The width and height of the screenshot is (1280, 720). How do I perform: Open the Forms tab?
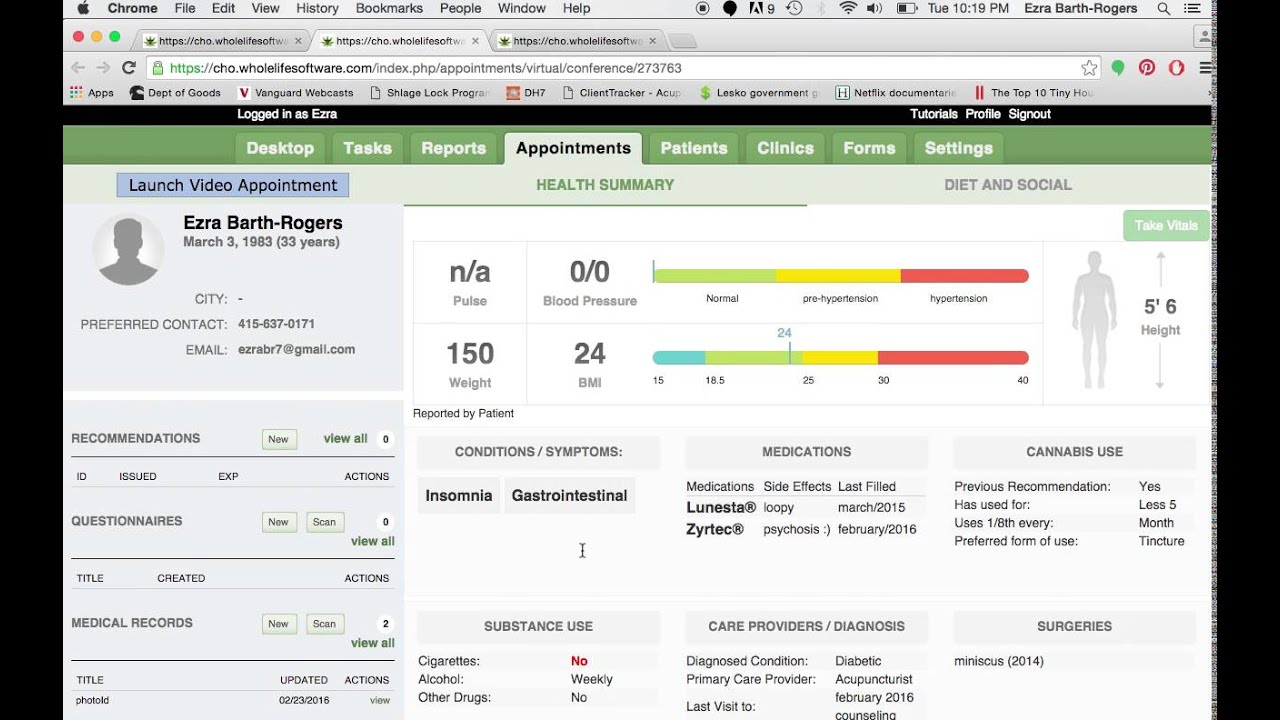[869, 148]
